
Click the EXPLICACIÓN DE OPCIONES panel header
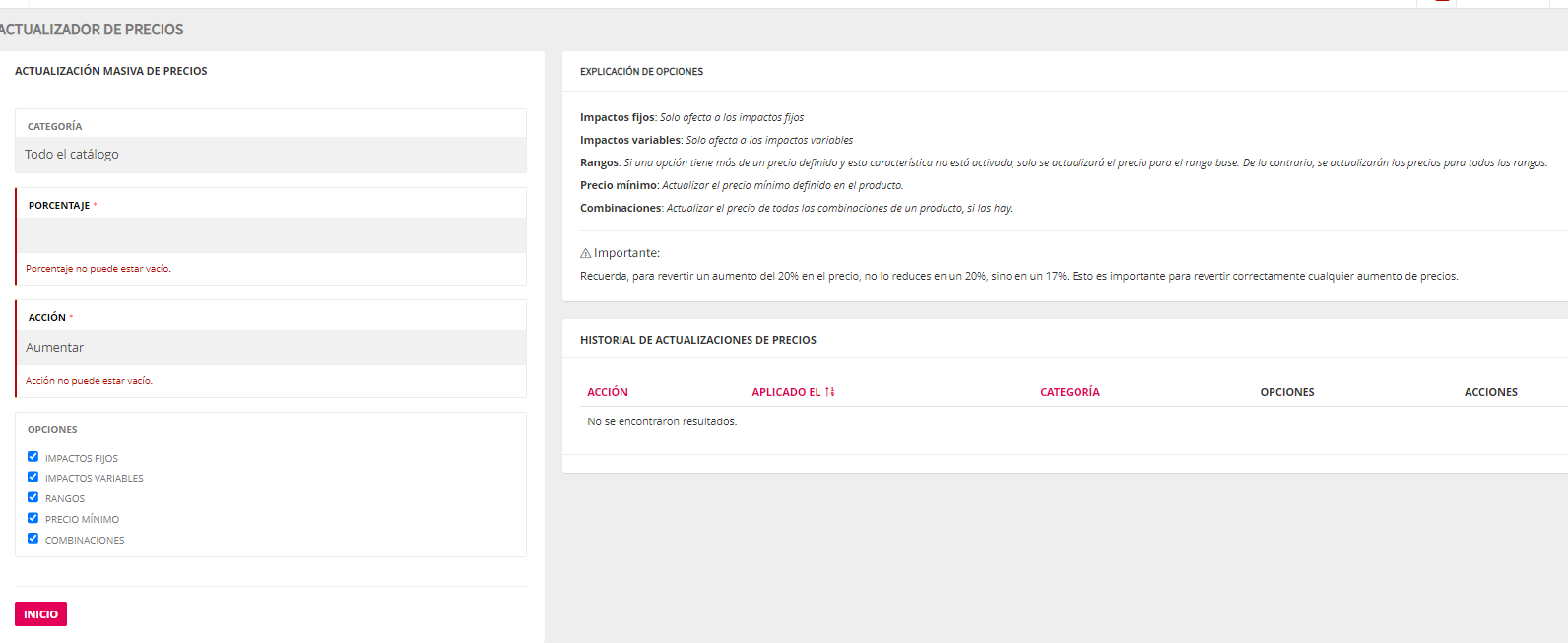point(641,72)
